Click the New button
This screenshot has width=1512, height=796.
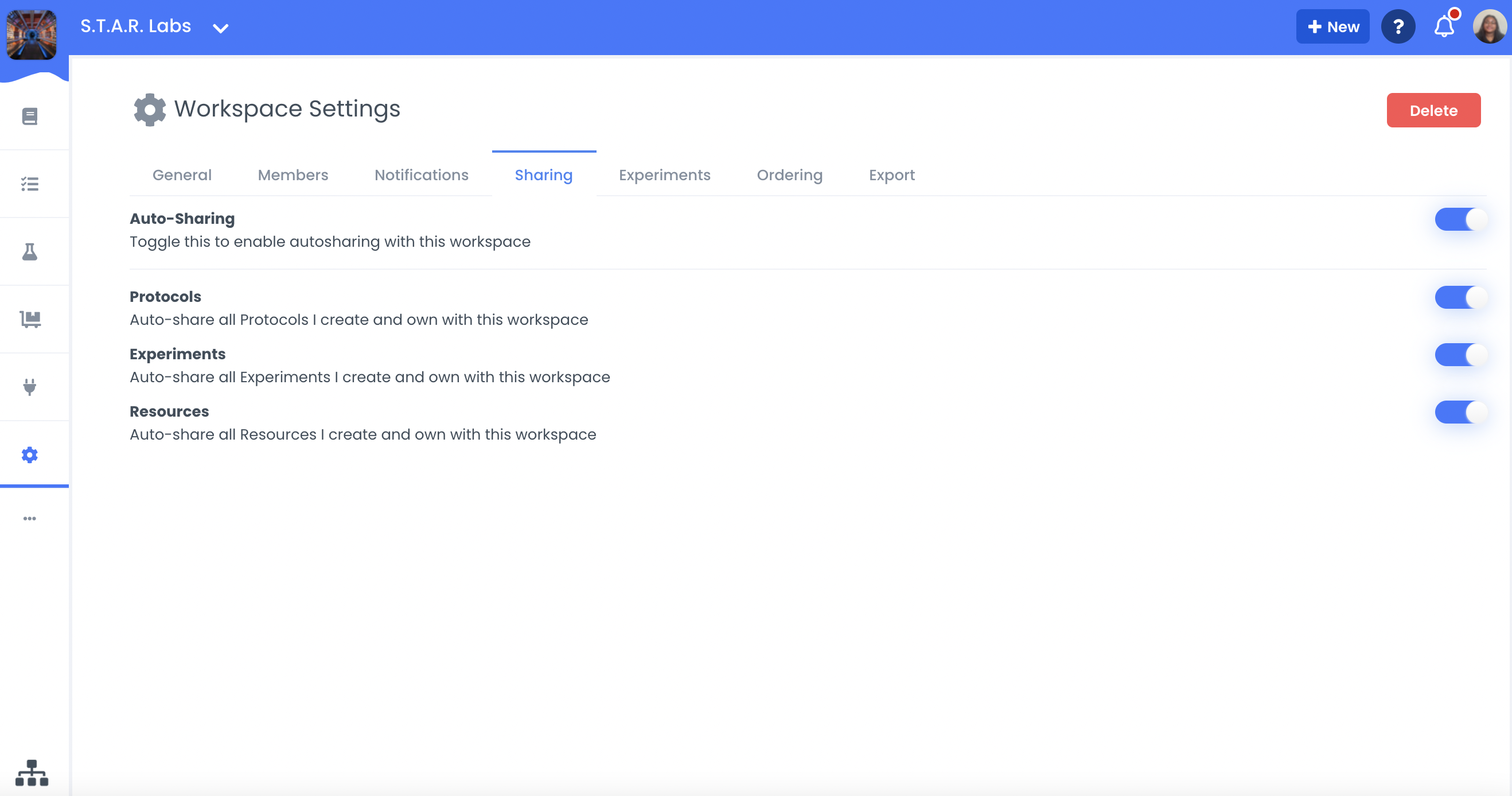tap(1332, 27)
